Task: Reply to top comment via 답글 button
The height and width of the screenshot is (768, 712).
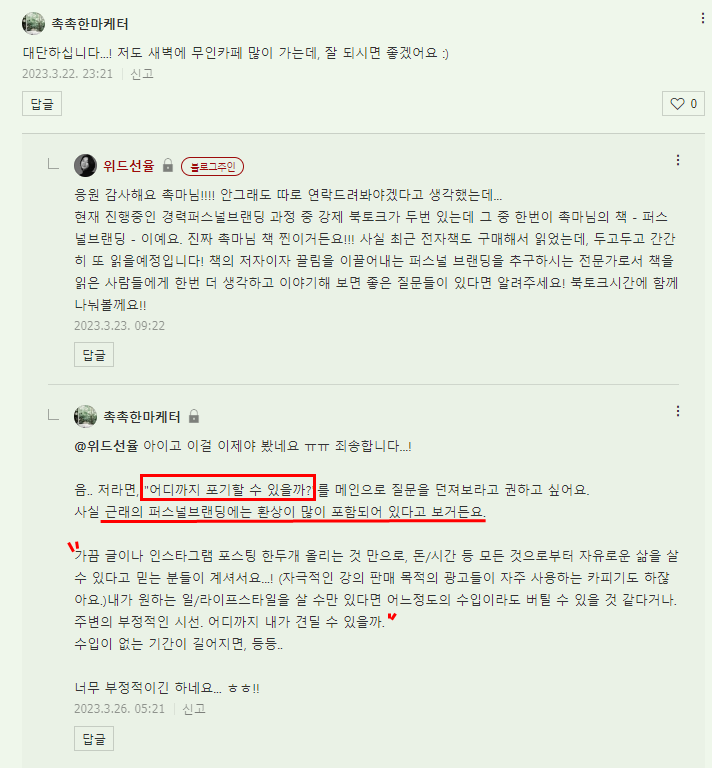Action: [x=42, y=103]
